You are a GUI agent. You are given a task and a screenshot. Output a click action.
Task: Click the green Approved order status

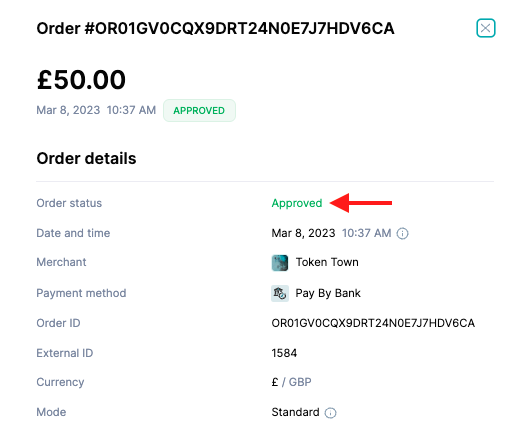click(x=297, y=203)
